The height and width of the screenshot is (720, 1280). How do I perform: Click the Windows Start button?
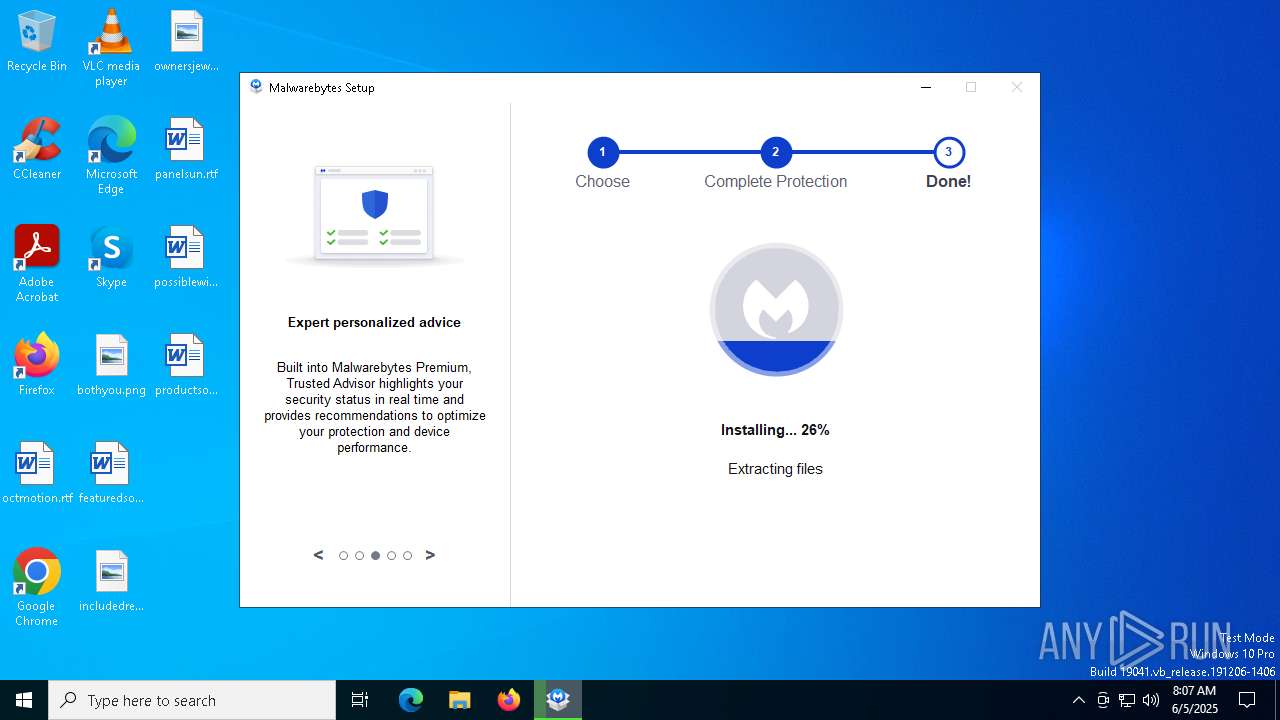(24, 700)
